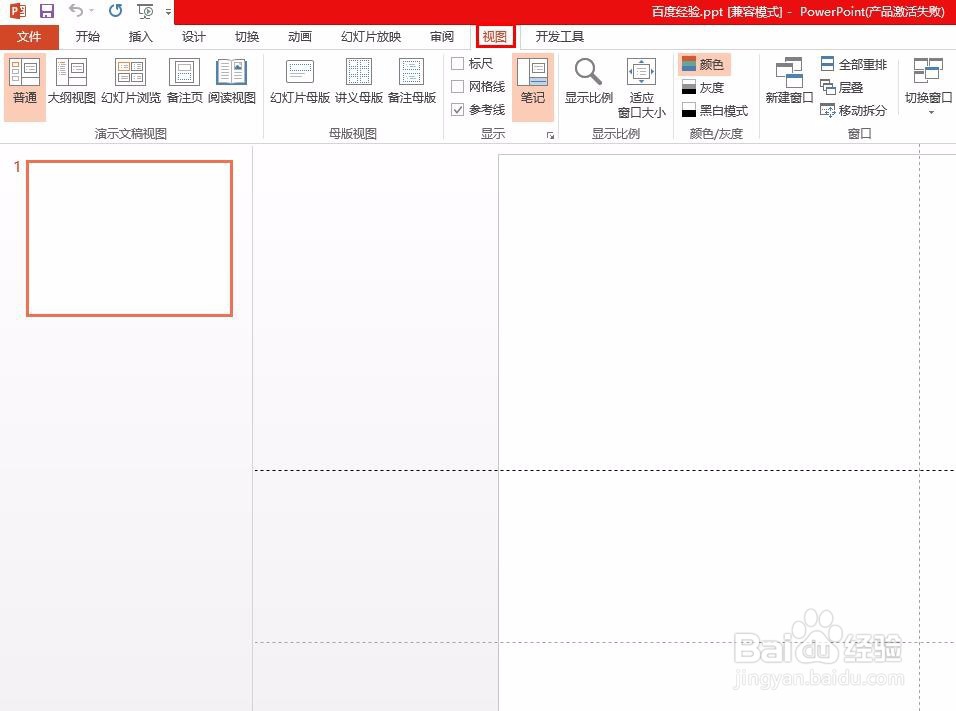
Task: Click New Window (新建窗口)
Action: (789, 82)
